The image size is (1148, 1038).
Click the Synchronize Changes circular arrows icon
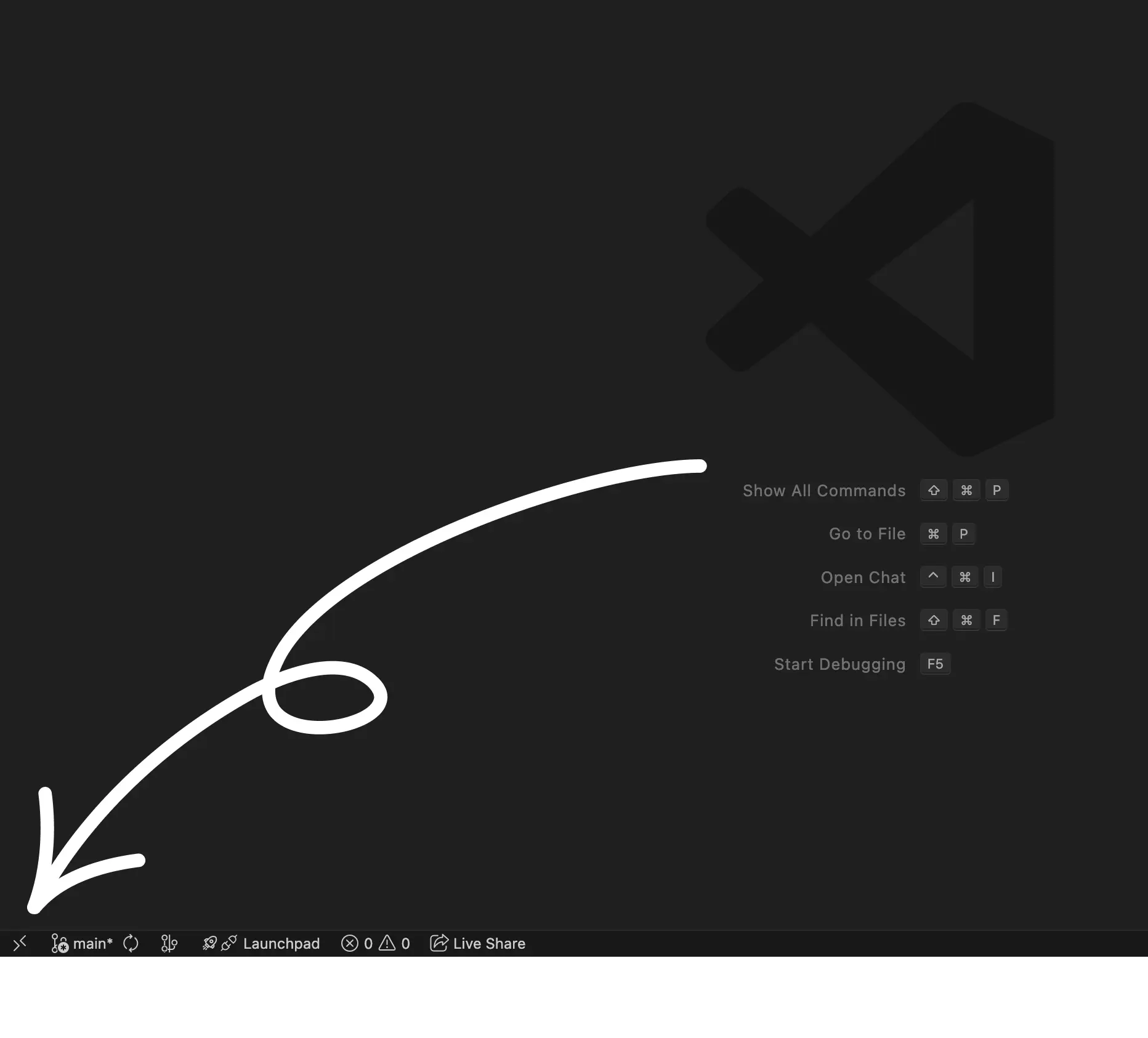click(131, 943)
